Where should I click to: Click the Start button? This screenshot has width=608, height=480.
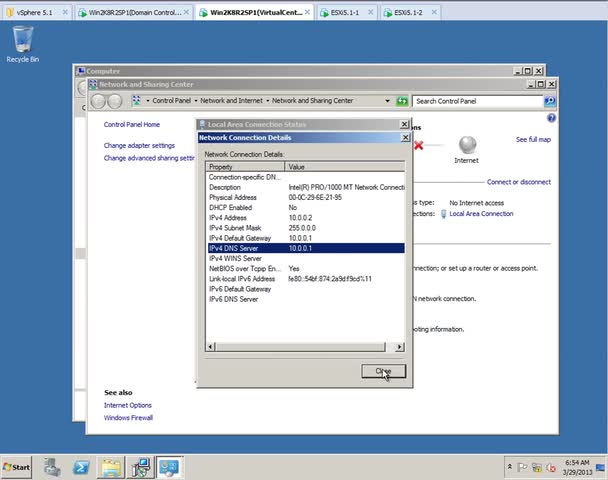point(16,467)
